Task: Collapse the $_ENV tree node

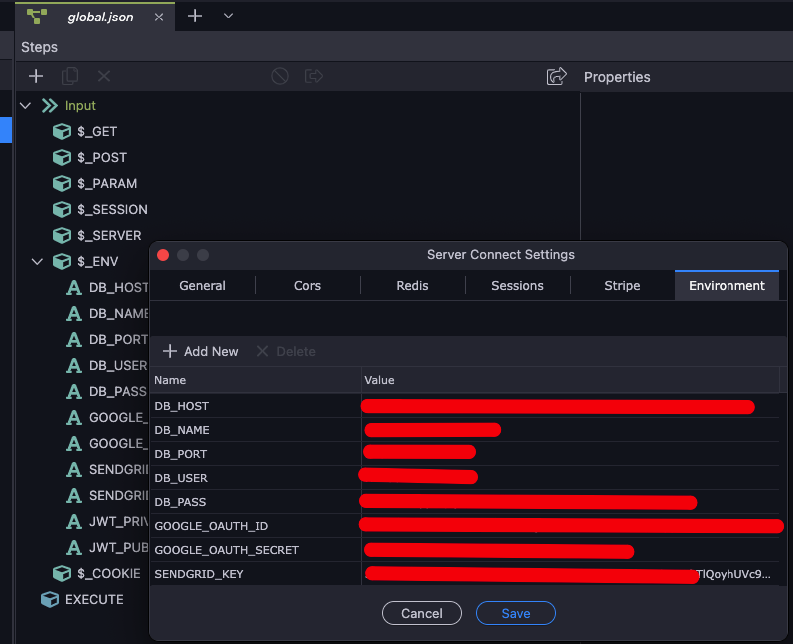Action: tap(37, 262)
